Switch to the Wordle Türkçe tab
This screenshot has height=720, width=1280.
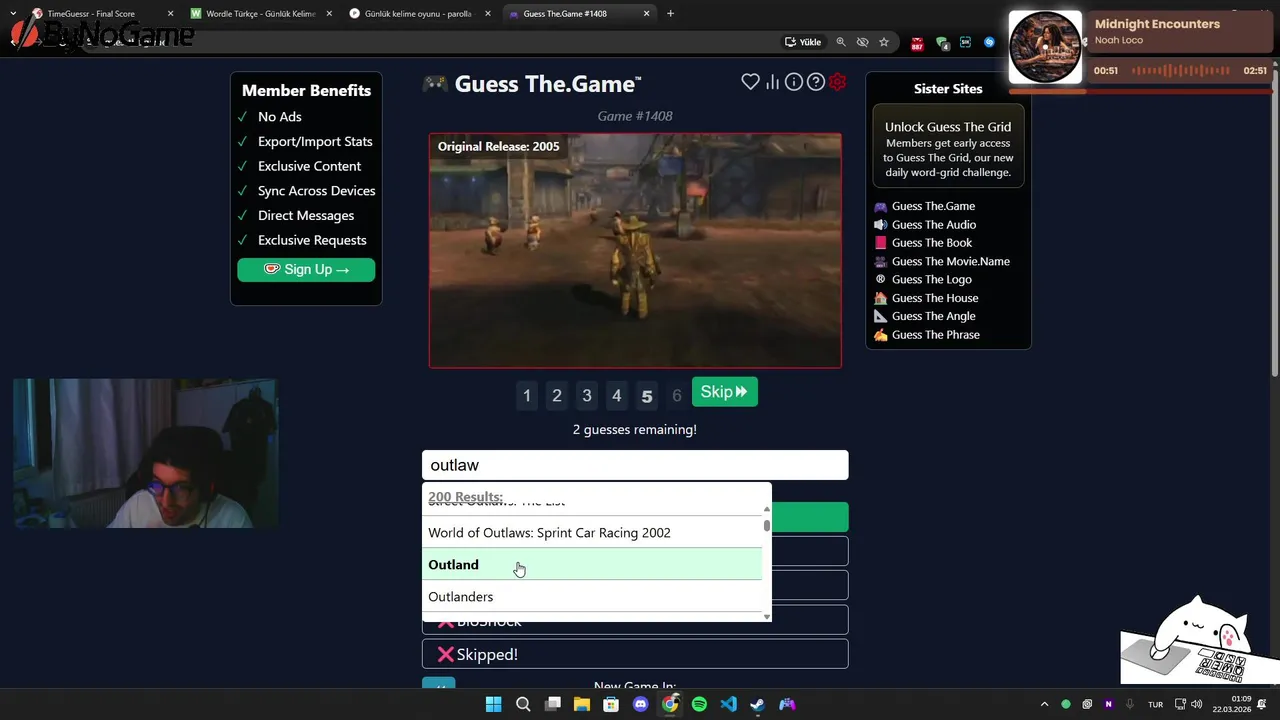pyautogui.click(x=260, y=14)
